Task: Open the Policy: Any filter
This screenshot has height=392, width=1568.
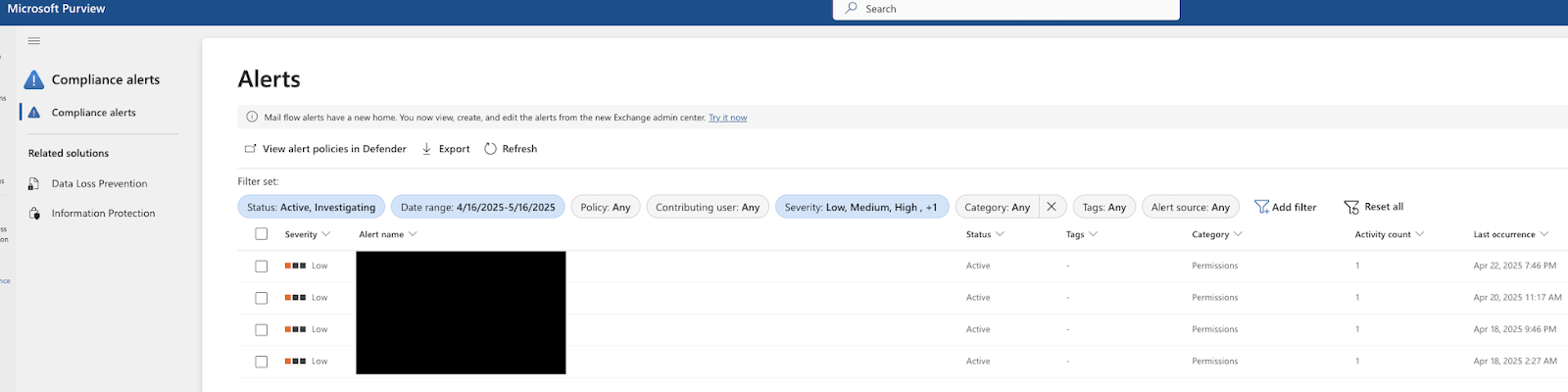Action: click(x=606, y=207)
